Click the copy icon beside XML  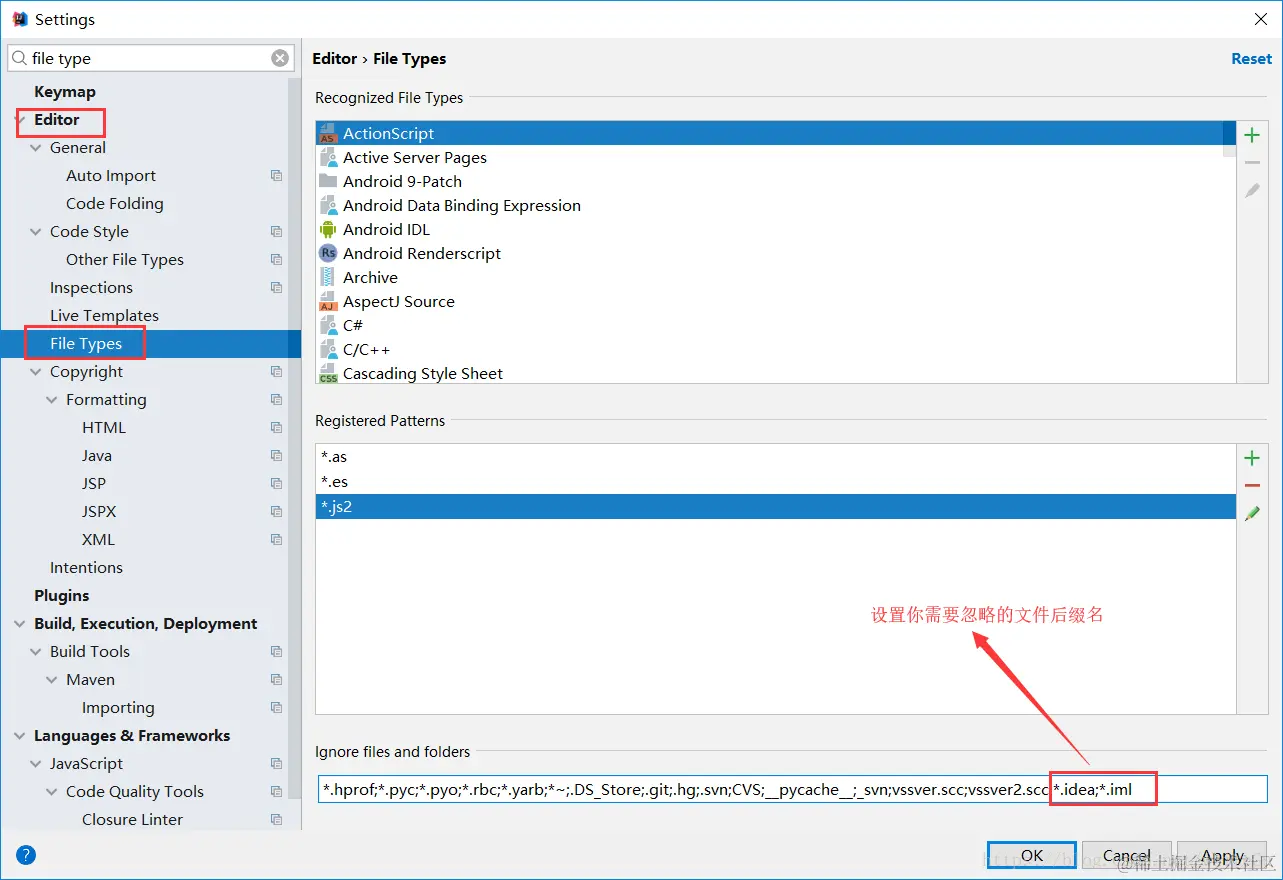click(276, 540)
